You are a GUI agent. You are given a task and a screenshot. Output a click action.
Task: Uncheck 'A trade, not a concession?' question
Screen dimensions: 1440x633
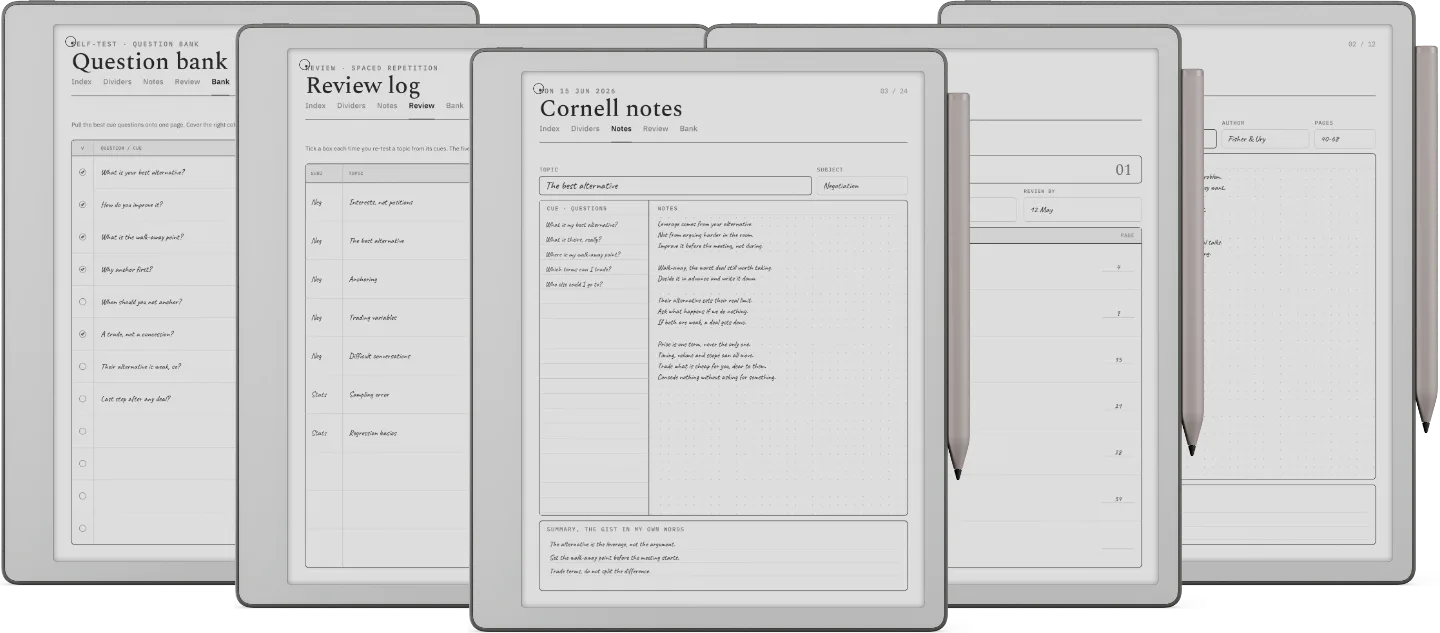pyautogui.click(x=82, y=334)
